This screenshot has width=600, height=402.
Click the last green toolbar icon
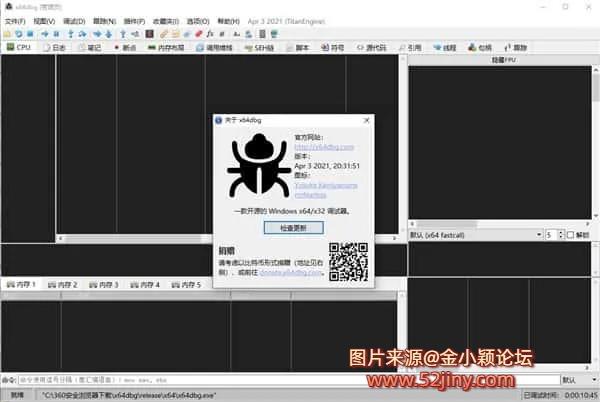[x=274, y=34]
